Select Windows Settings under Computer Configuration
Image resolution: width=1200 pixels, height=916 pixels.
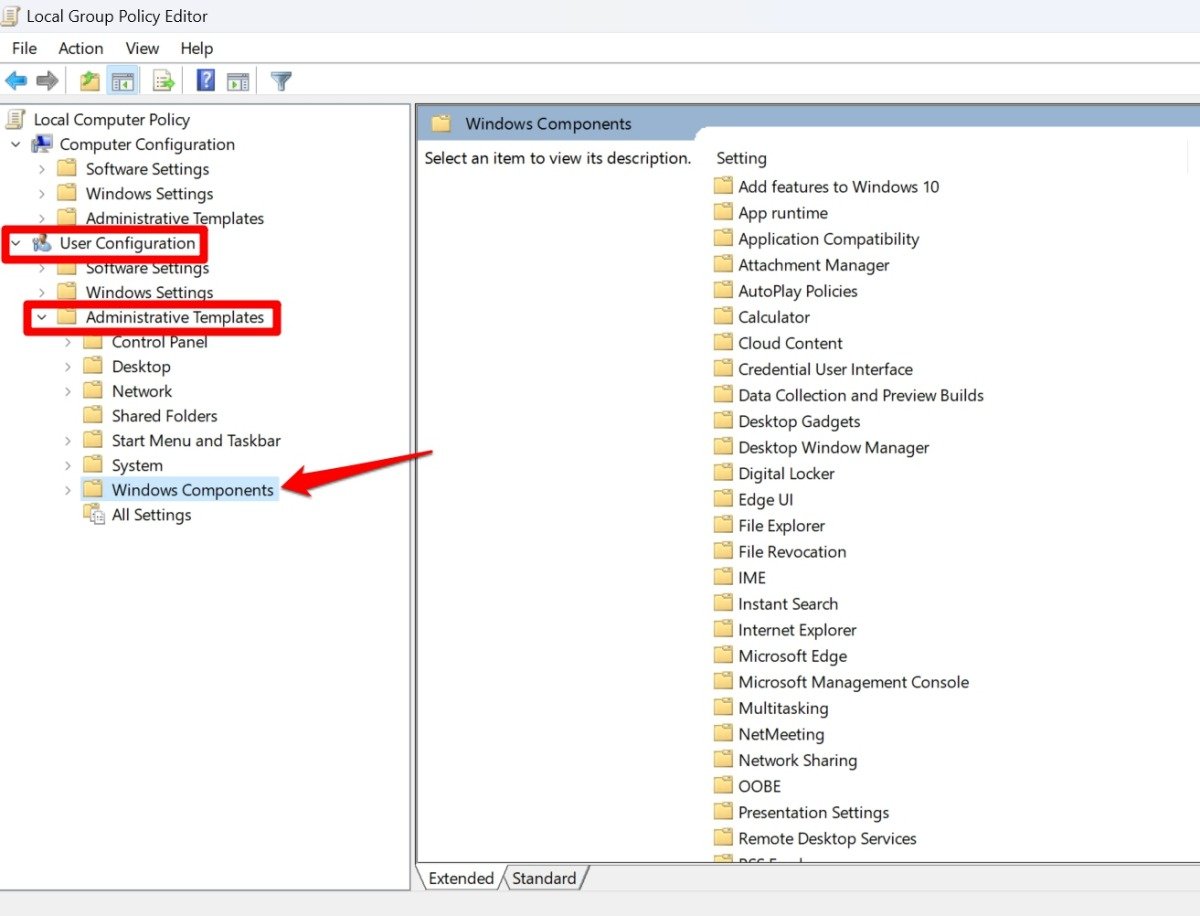click(x=149, y=194)
